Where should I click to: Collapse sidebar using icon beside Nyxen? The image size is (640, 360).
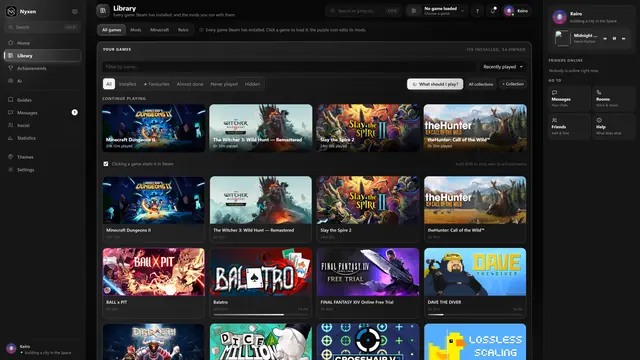(x=75, y=11)
